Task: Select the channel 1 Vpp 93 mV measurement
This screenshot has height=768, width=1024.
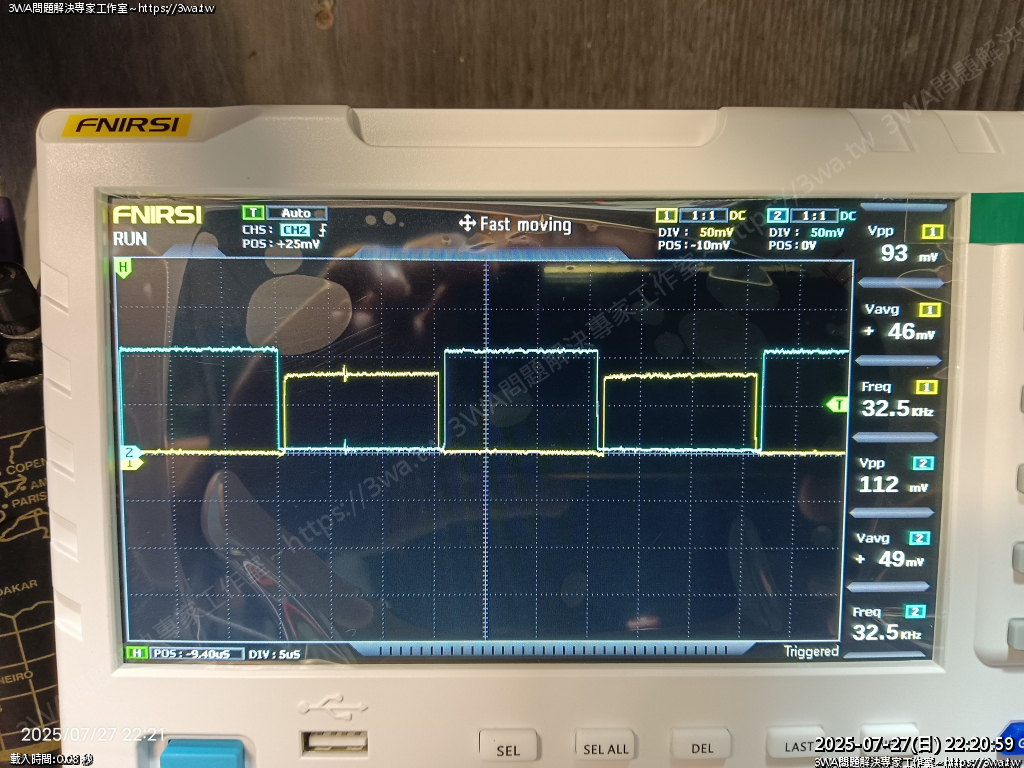Action: click(896, 253)
